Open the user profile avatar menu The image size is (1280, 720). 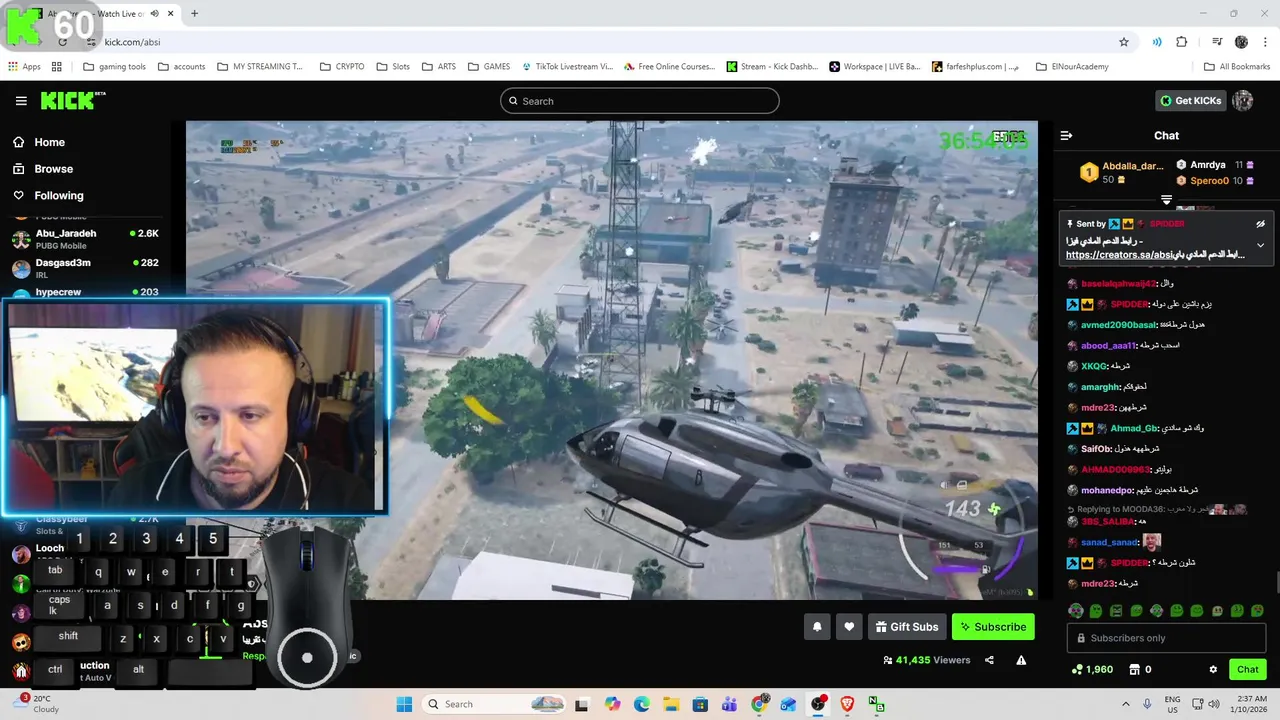[1243, 101]
